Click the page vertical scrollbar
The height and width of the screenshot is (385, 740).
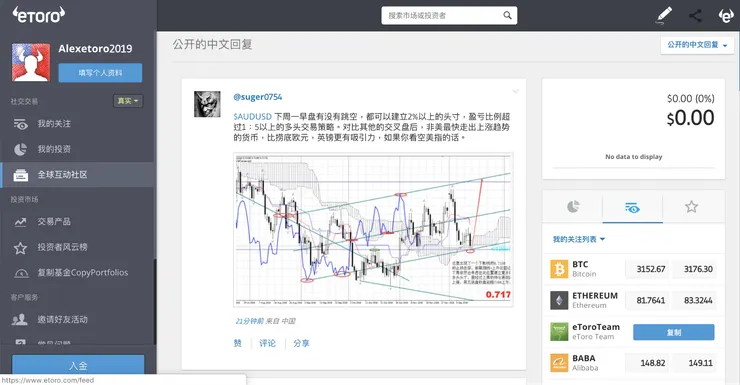point(738,61)
